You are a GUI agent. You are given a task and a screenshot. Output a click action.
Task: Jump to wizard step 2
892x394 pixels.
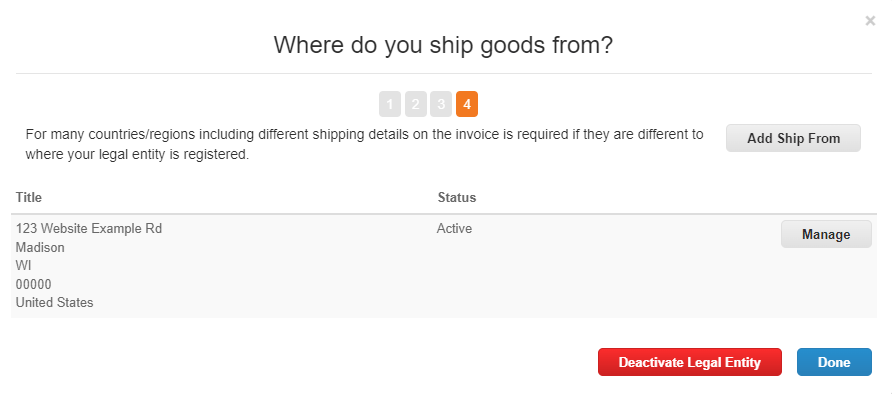415,104
